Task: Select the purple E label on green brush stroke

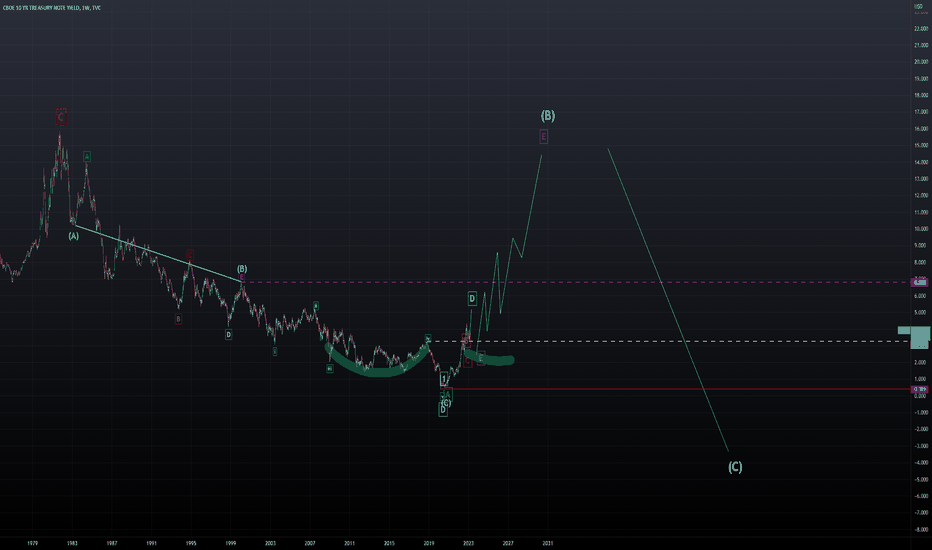Action: click(481, 358)
